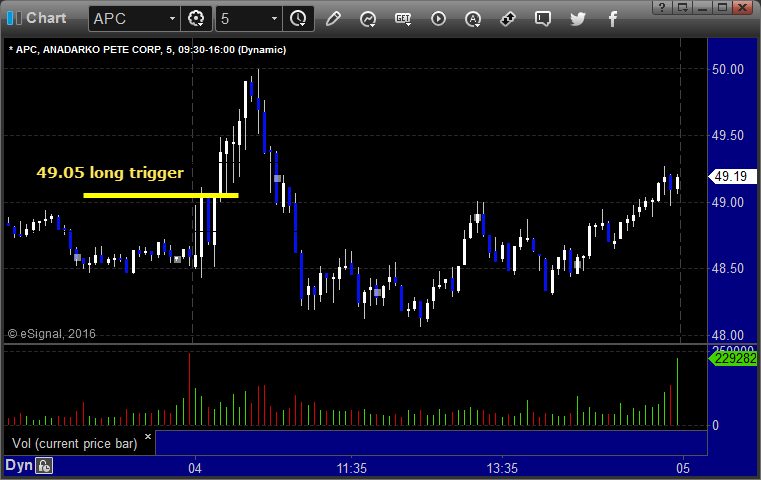761x480 pixels.
Task: Click the 49.50 price axis label
Action: tap(728, 135)
